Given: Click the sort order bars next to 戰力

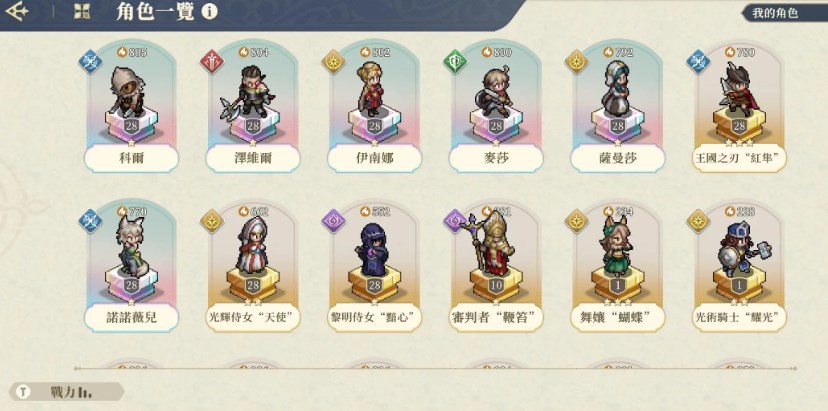Looking at the screenshot, I should pyautogui.click(x=86, y=393).
